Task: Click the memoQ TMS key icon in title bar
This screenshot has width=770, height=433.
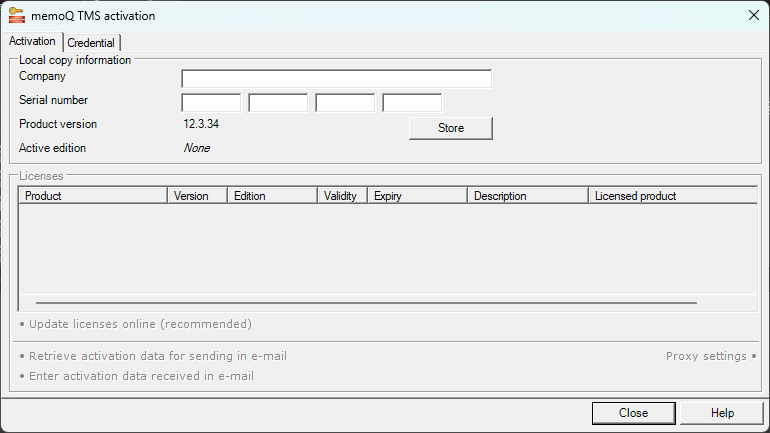Action: click(17, 15)
